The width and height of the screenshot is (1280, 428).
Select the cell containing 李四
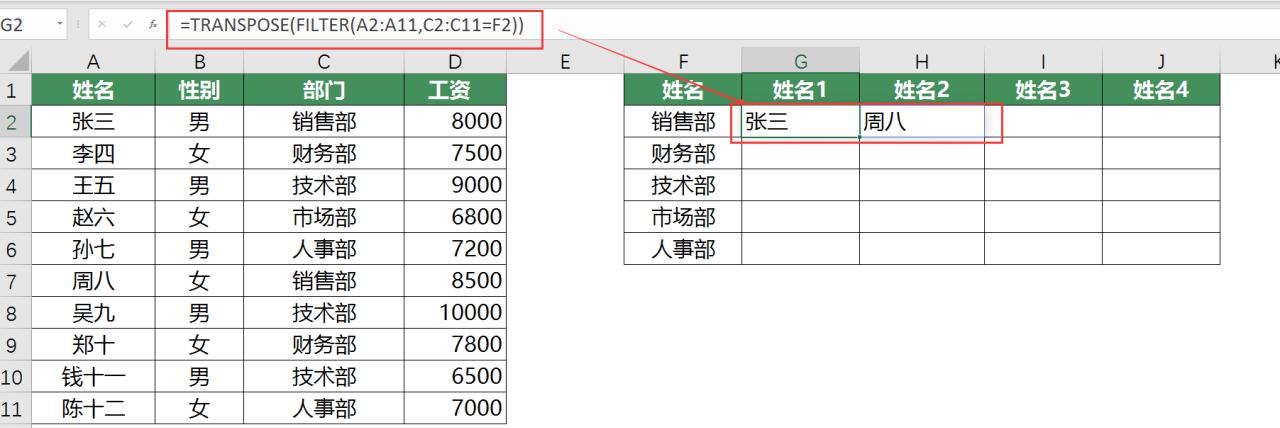coord(93,154)
